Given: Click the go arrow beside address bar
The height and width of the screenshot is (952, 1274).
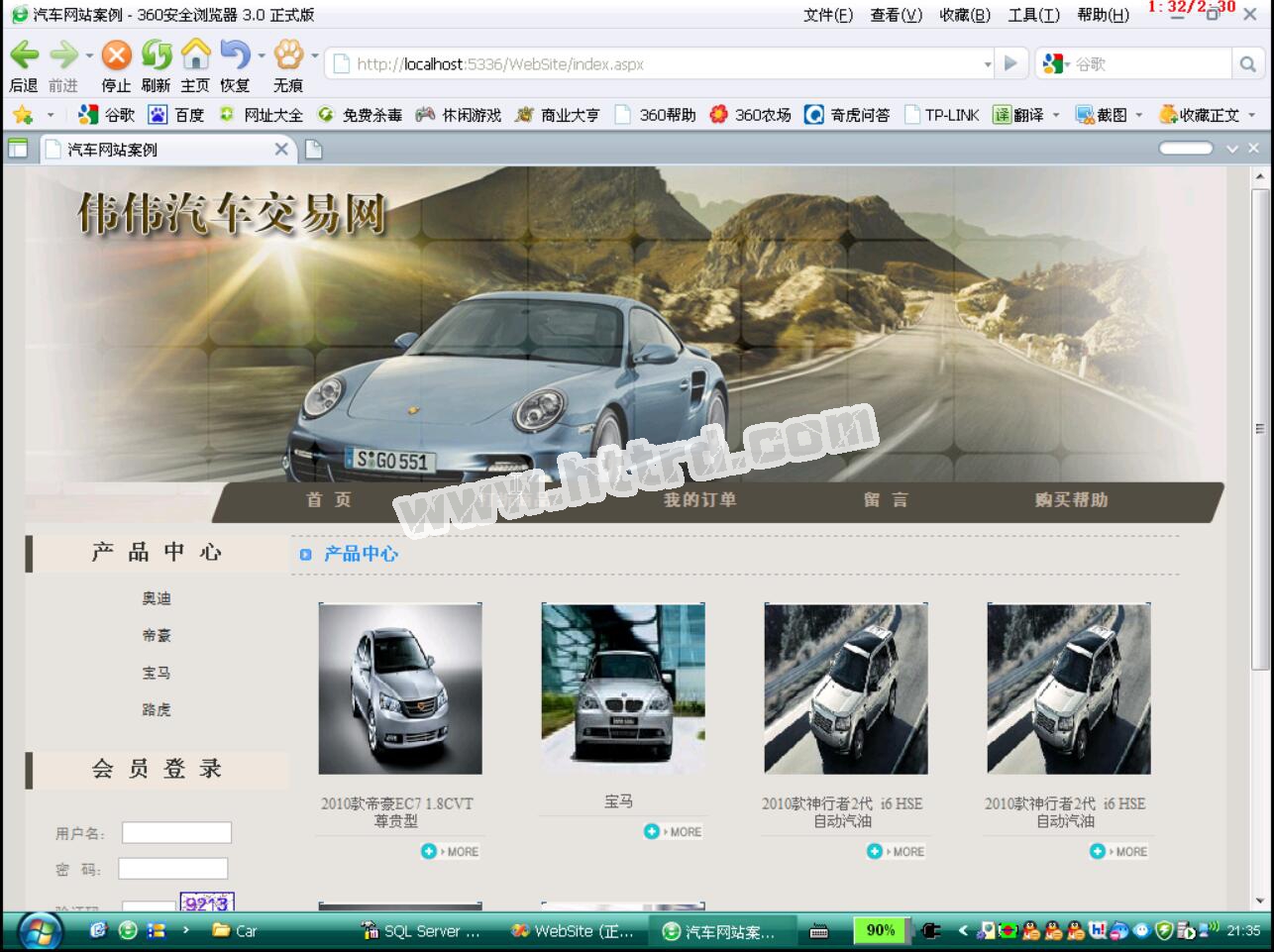Looking at the screenshot, I should pyautogui.click(x=1009, y=63).
